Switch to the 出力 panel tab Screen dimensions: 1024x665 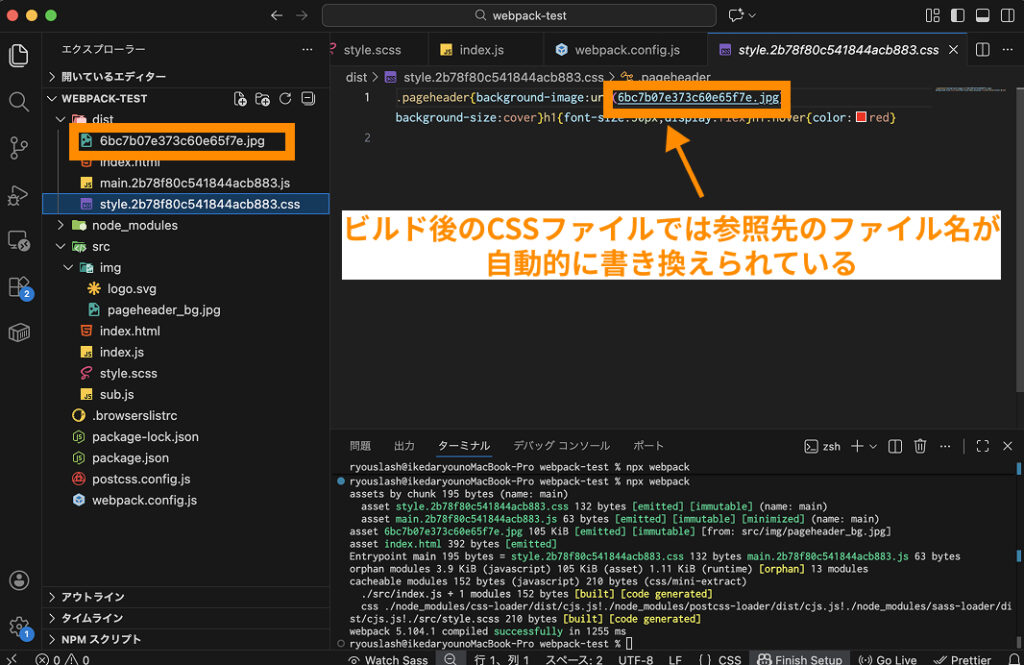point(404,446)
